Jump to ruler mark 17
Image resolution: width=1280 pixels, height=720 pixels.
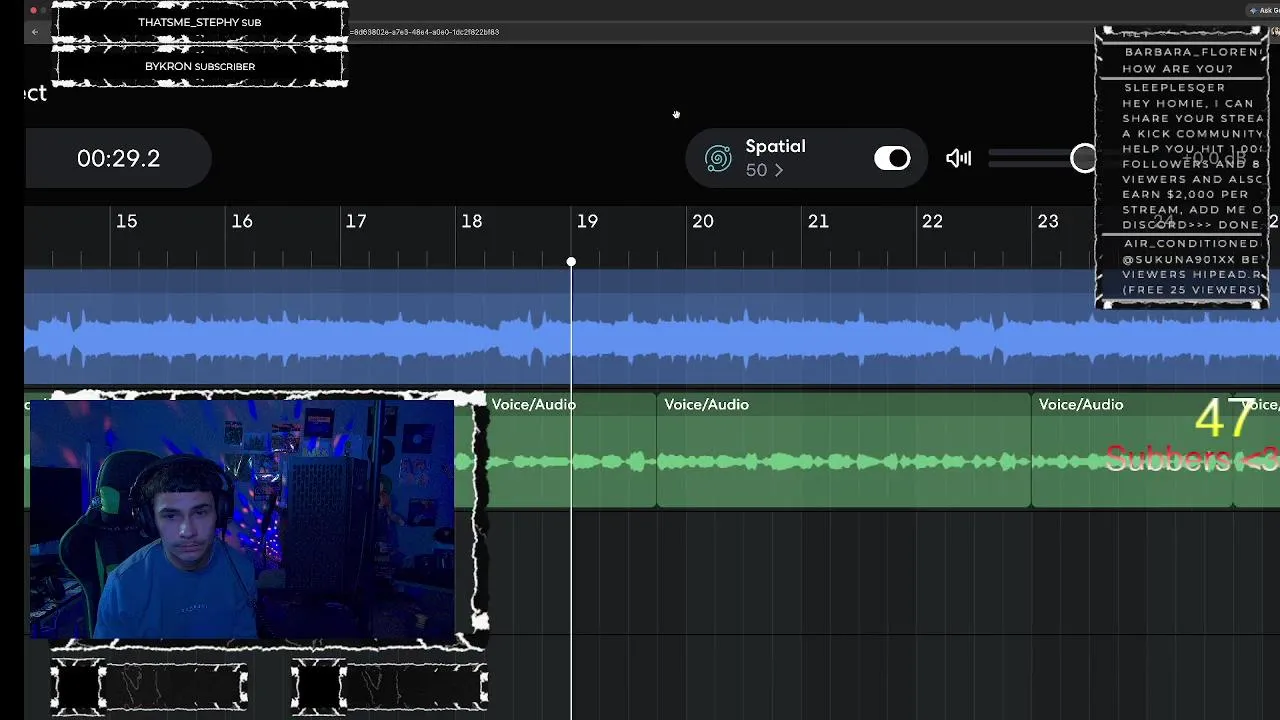click(356, 221)
